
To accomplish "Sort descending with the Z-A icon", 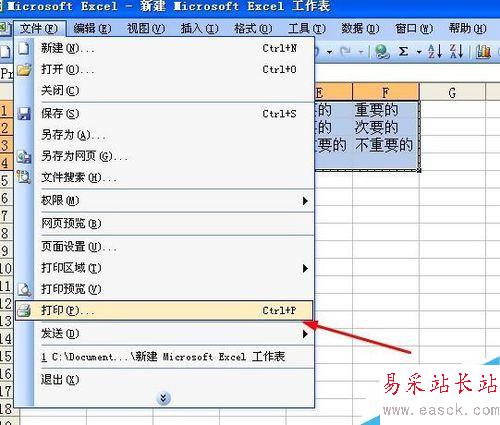I will point(457,52).
